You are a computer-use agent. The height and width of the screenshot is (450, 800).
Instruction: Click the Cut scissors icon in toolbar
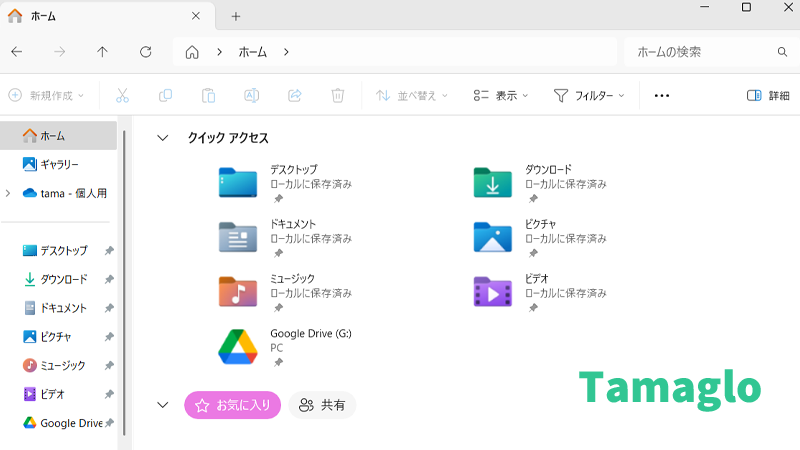[x=123, y=96]
